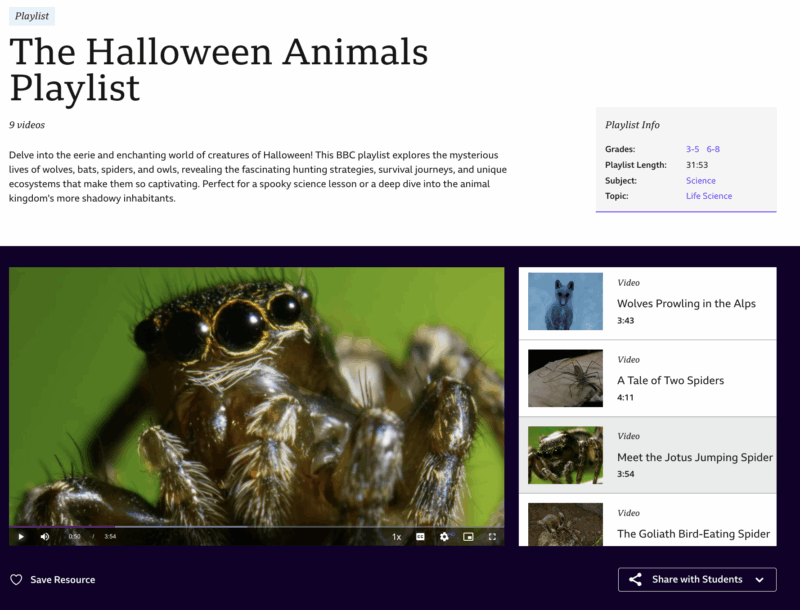Expand the Share with Students dropdown chevron
Viewport: 800px width, 610px height.
(x=758, y=579)
